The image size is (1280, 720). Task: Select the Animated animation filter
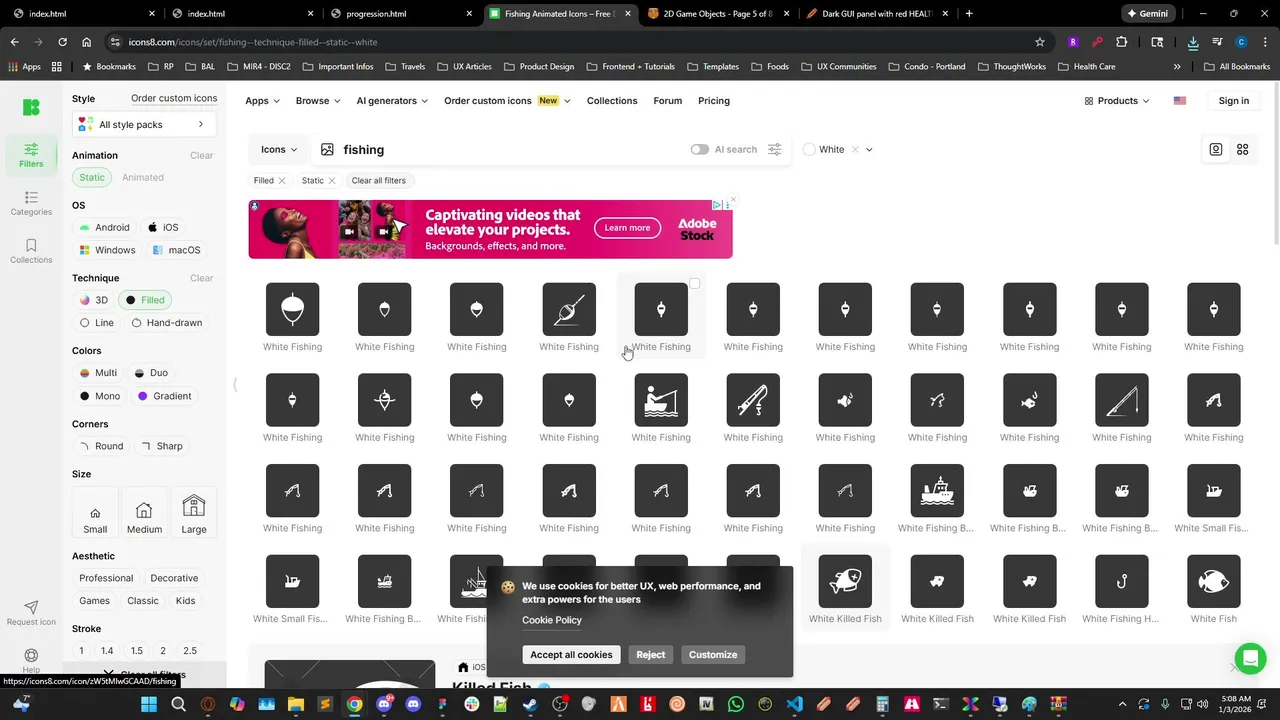143,177
